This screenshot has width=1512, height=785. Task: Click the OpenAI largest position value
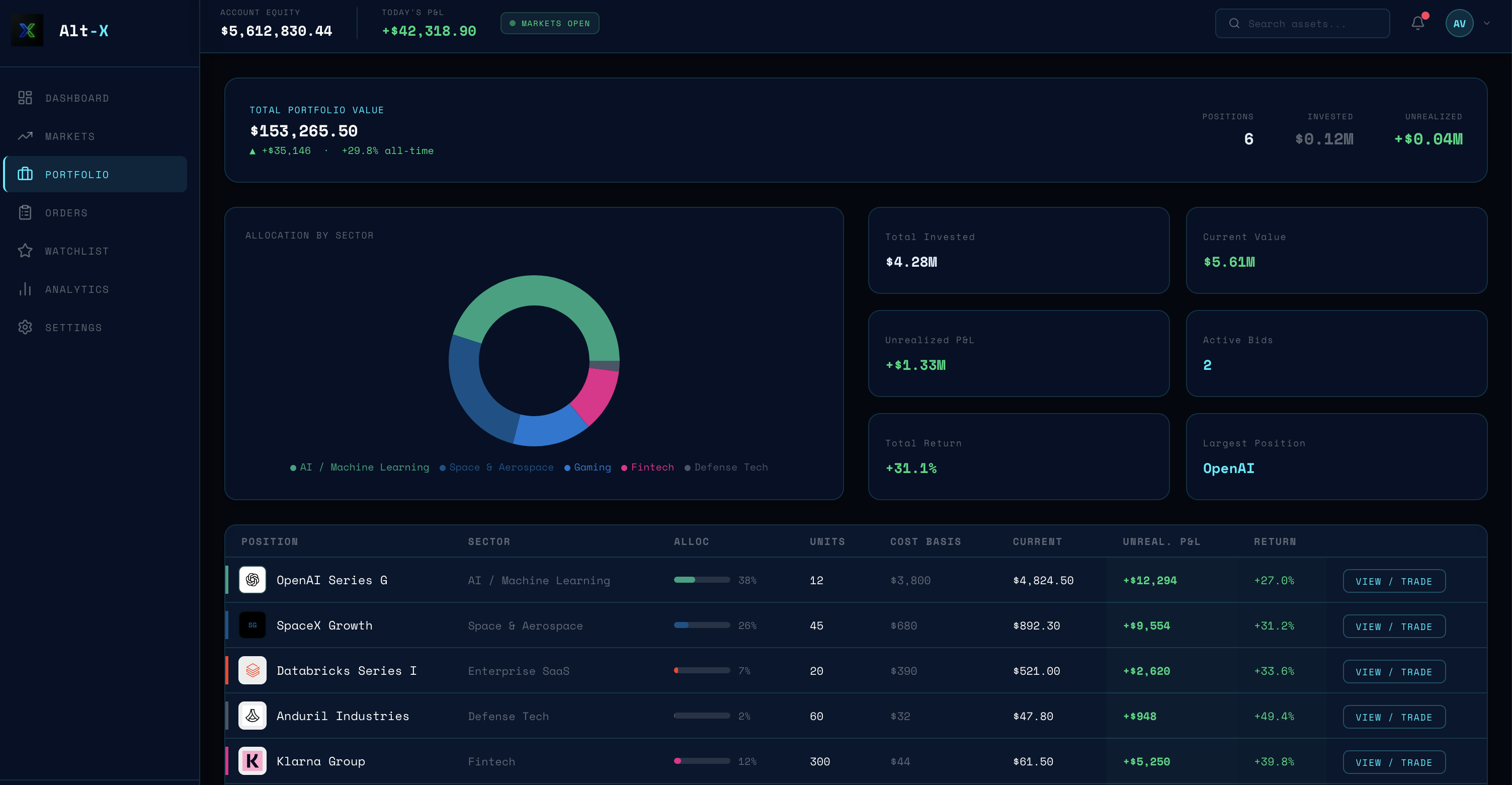(1228, 468)
